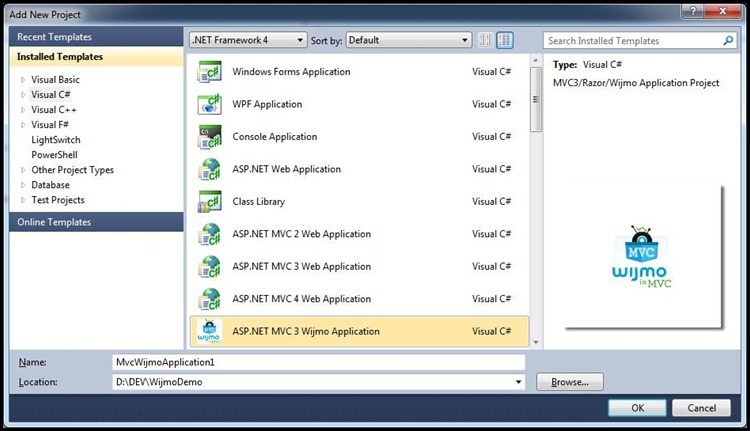Click the Browse... button
This screenshot has height=431, width=750.
pyautogui.click(x=570, y=382)
